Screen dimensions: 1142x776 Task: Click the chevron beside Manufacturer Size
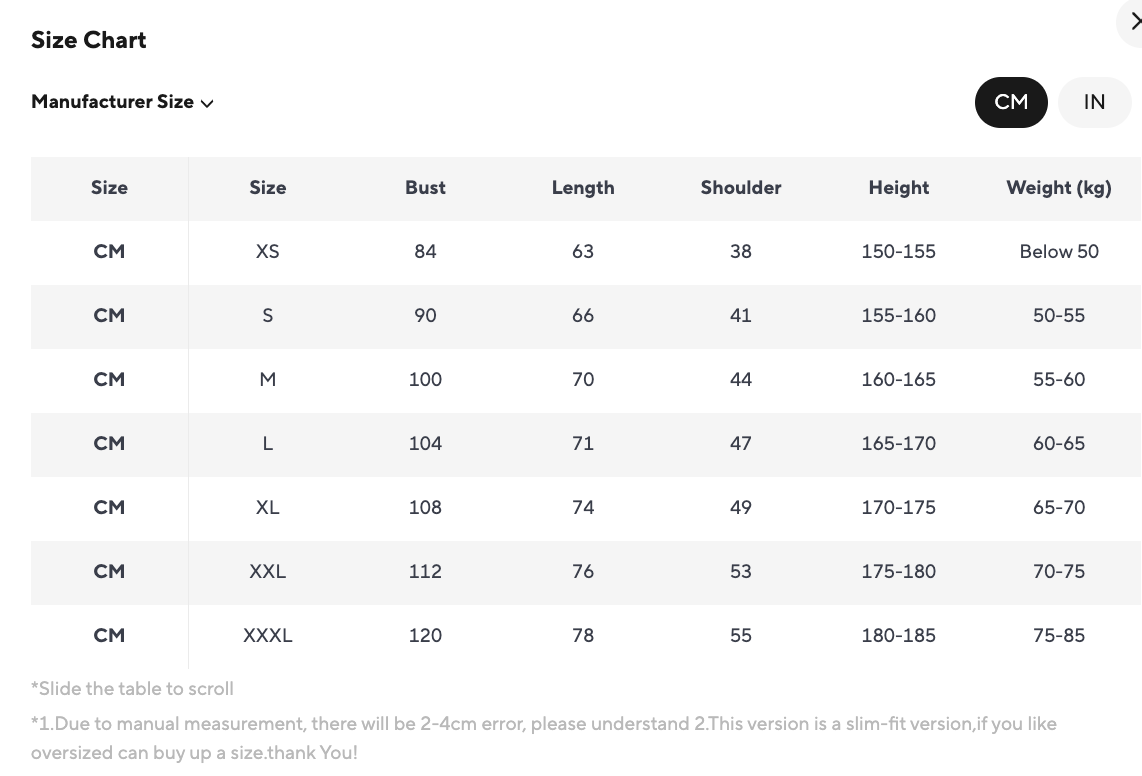(x=207, y=103)
